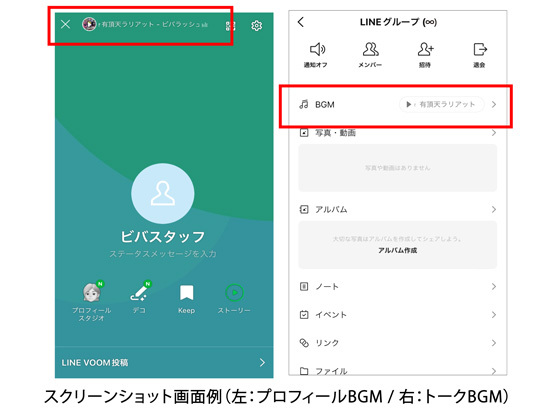The image size is (560, 420).
Task: Expand the リンク row chevron
Action: (494, 343)
